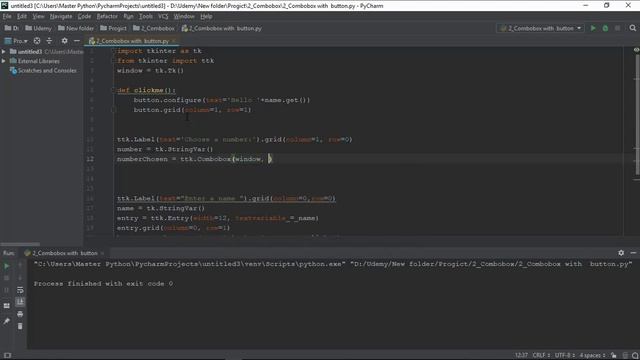Click the D: drive breadcrumb

point(12,28)
